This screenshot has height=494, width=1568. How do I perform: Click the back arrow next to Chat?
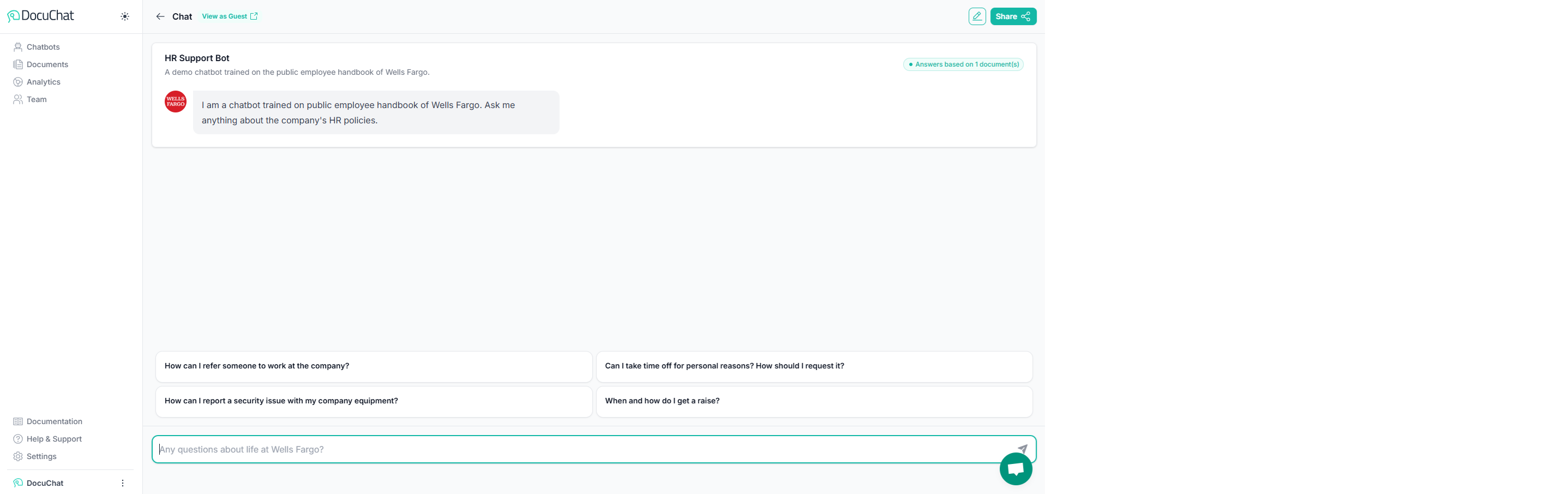point(160,16)
